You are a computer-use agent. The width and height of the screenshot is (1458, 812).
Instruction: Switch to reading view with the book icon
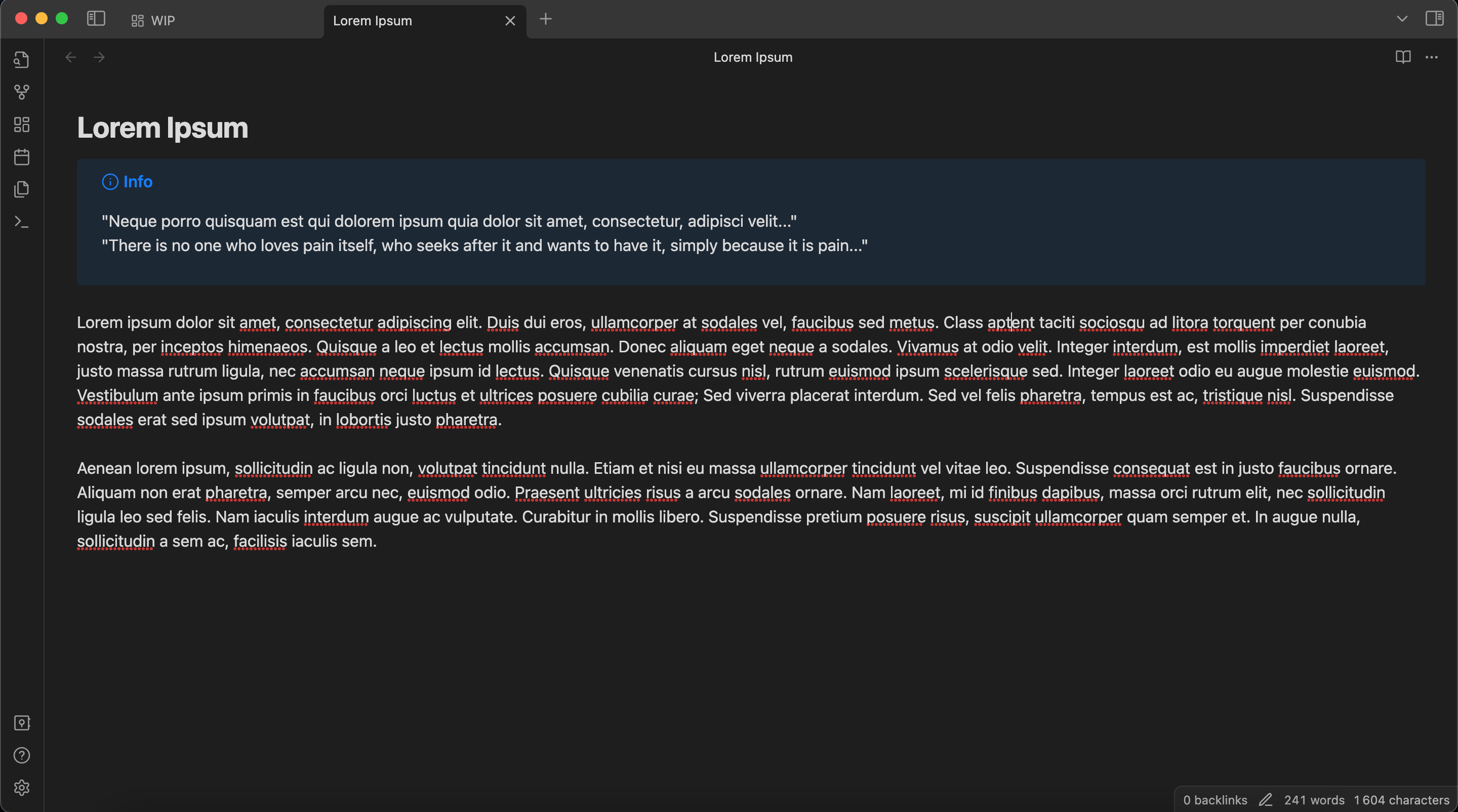point(1402,57)
